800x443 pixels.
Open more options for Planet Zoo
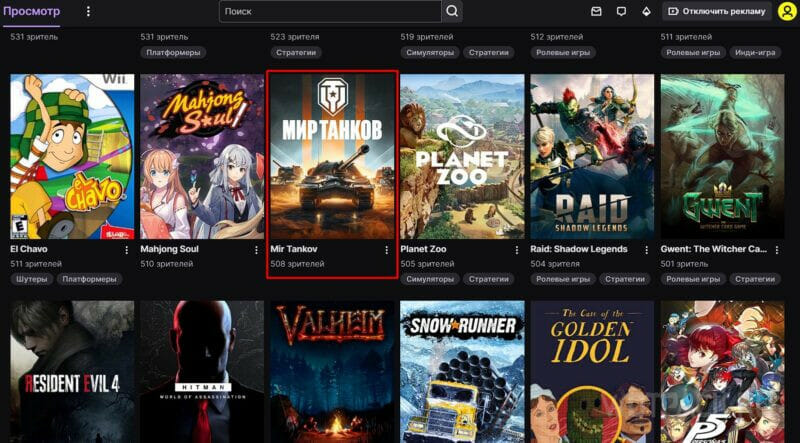coord(517,249)
